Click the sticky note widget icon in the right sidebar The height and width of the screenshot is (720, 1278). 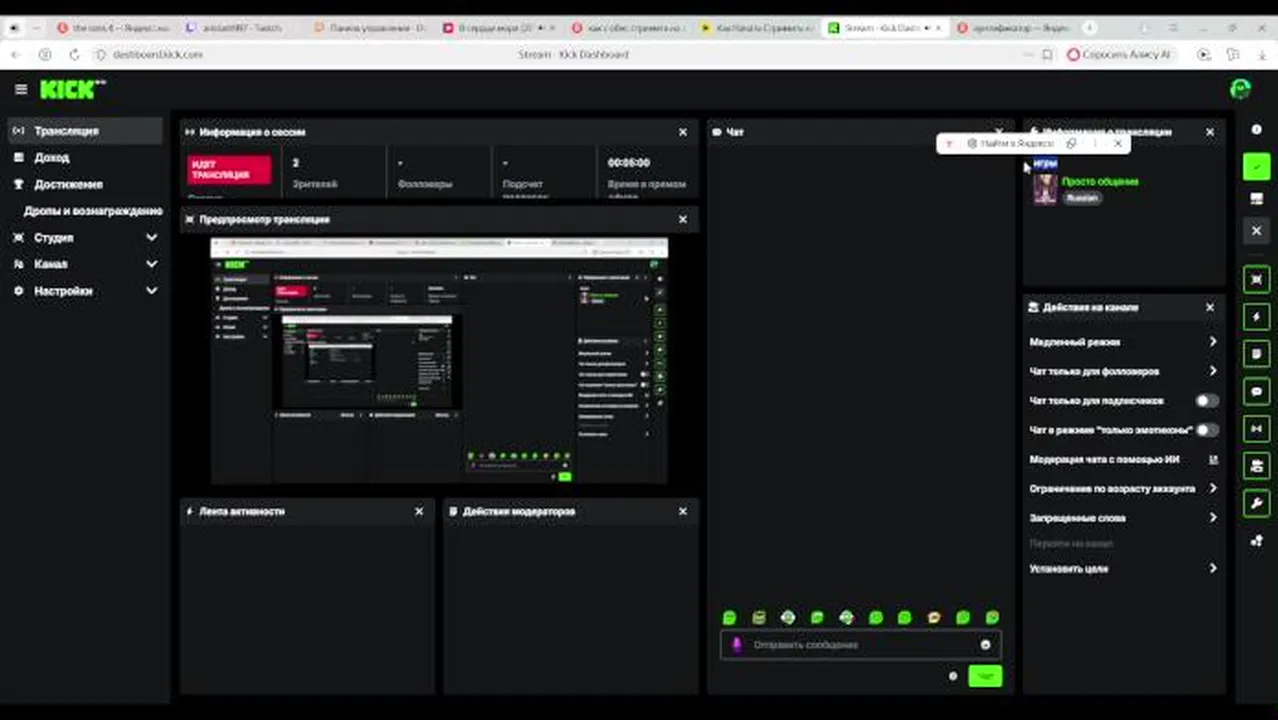(1257, 354)
